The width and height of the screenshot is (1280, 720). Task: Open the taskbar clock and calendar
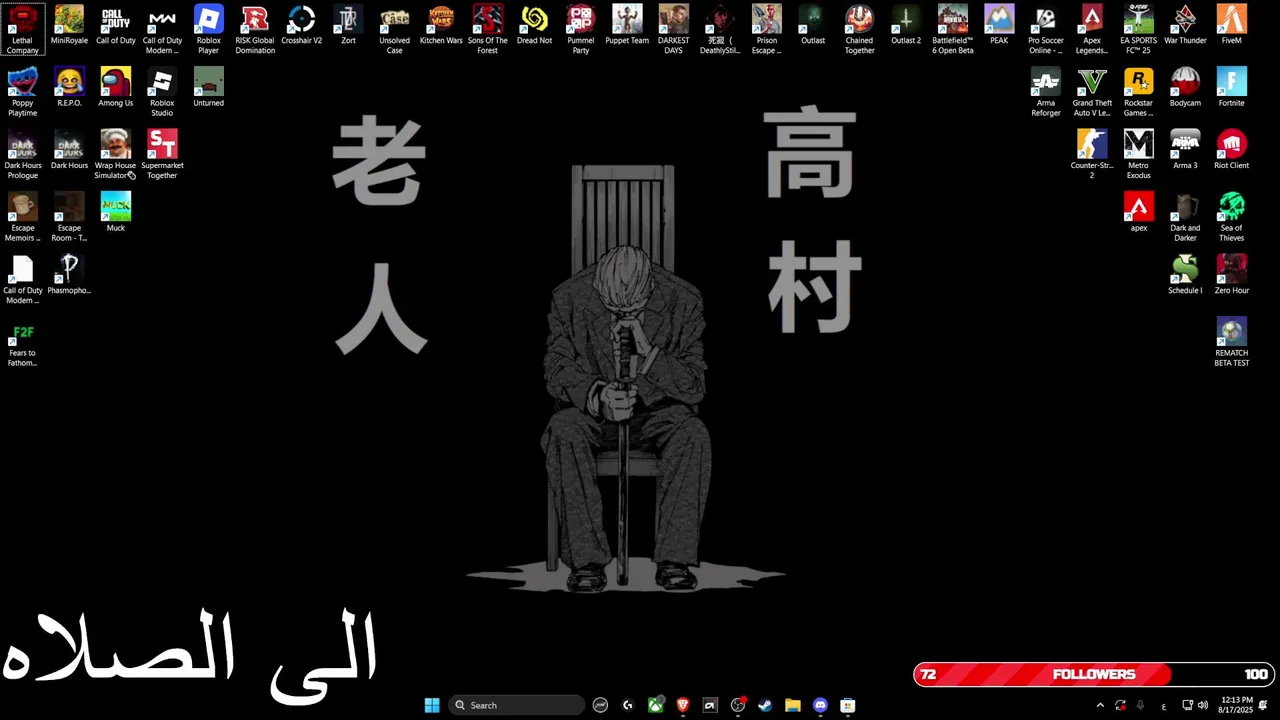click(x=1236, y=705)
